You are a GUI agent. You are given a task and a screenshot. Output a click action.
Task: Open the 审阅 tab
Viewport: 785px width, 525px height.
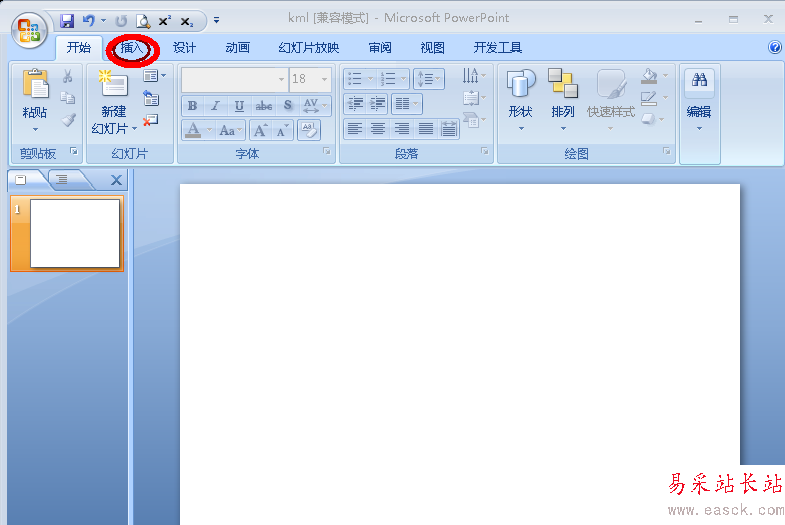[x=380, y=48]
